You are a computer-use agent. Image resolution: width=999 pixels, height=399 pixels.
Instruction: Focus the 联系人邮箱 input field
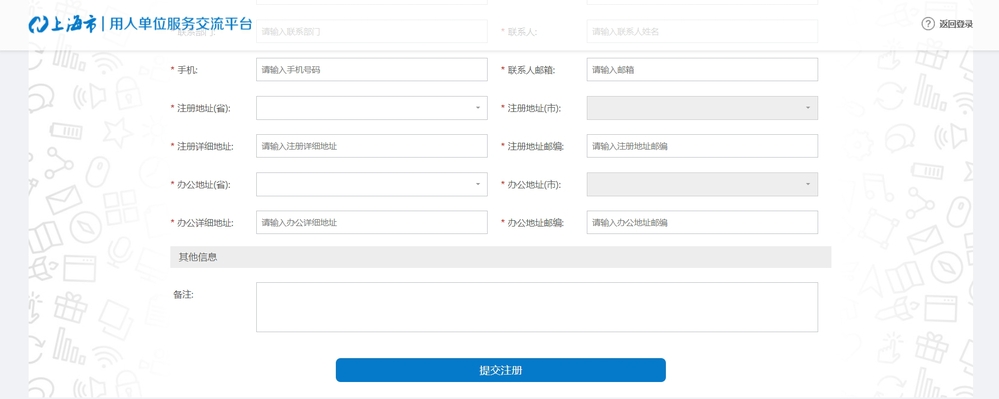(702, 70)
